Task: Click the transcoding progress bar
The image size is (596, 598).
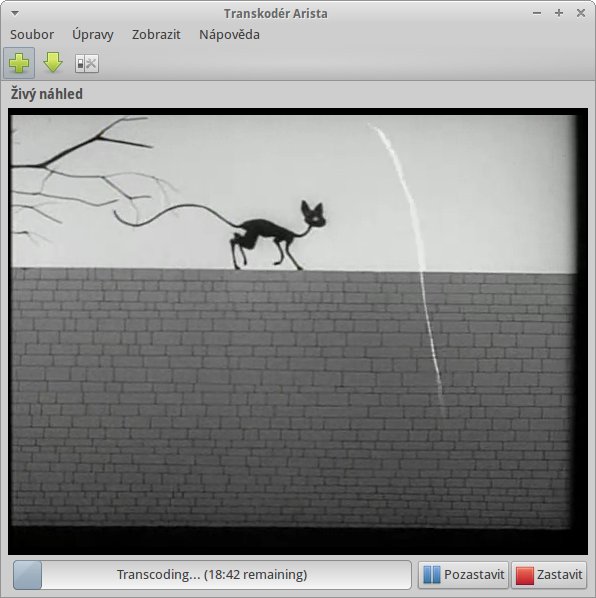Action: [x=212, y=574]
